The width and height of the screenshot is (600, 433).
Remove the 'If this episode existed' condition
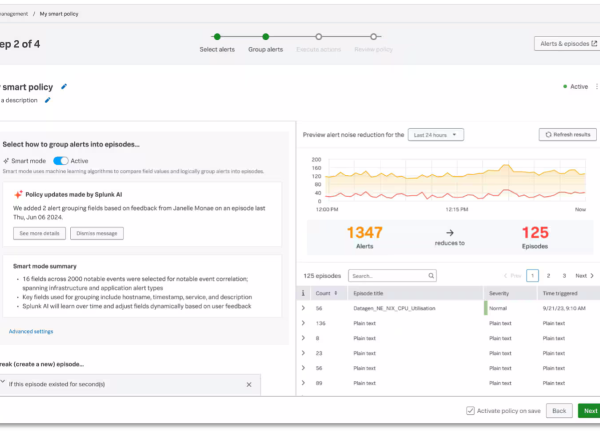249,384
